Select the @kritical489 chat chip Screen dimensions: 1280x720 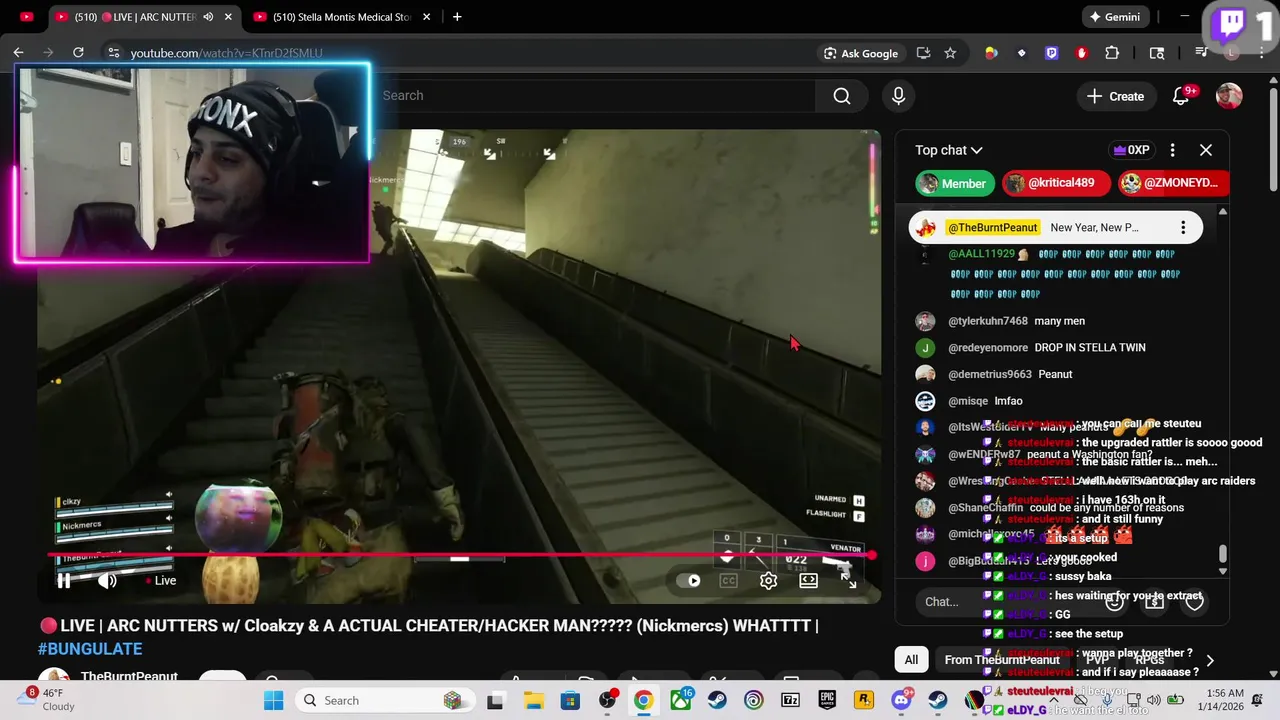[1056, 183]
